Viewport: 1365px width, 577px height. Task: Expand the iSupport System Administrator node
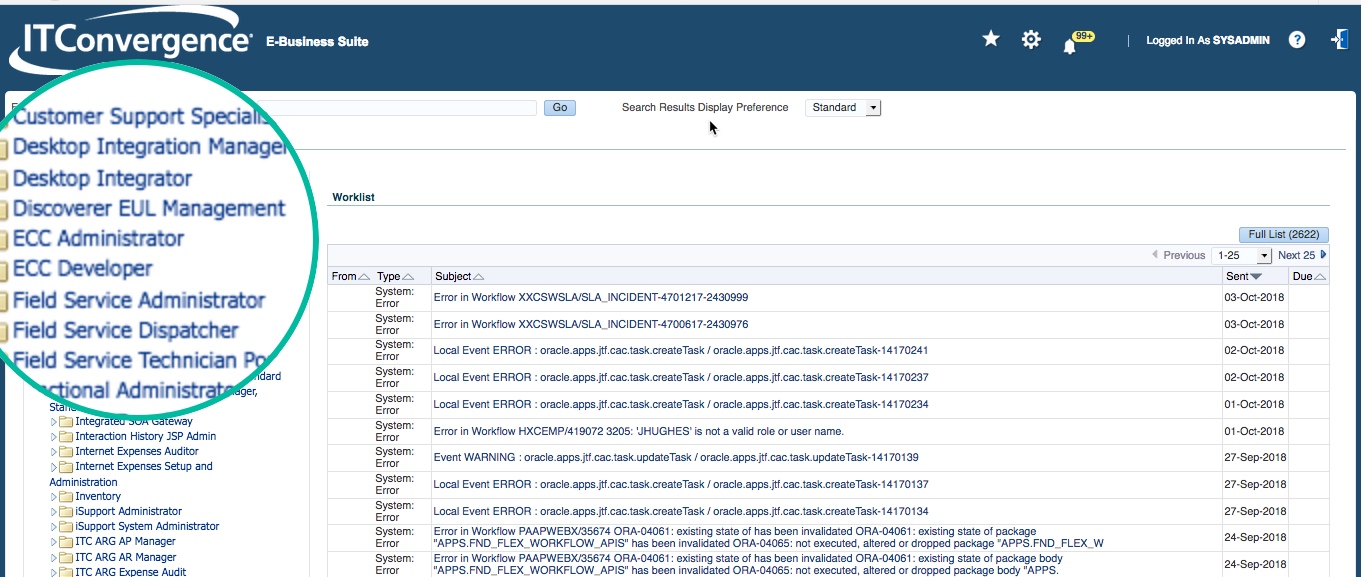(x=54, y=527)
